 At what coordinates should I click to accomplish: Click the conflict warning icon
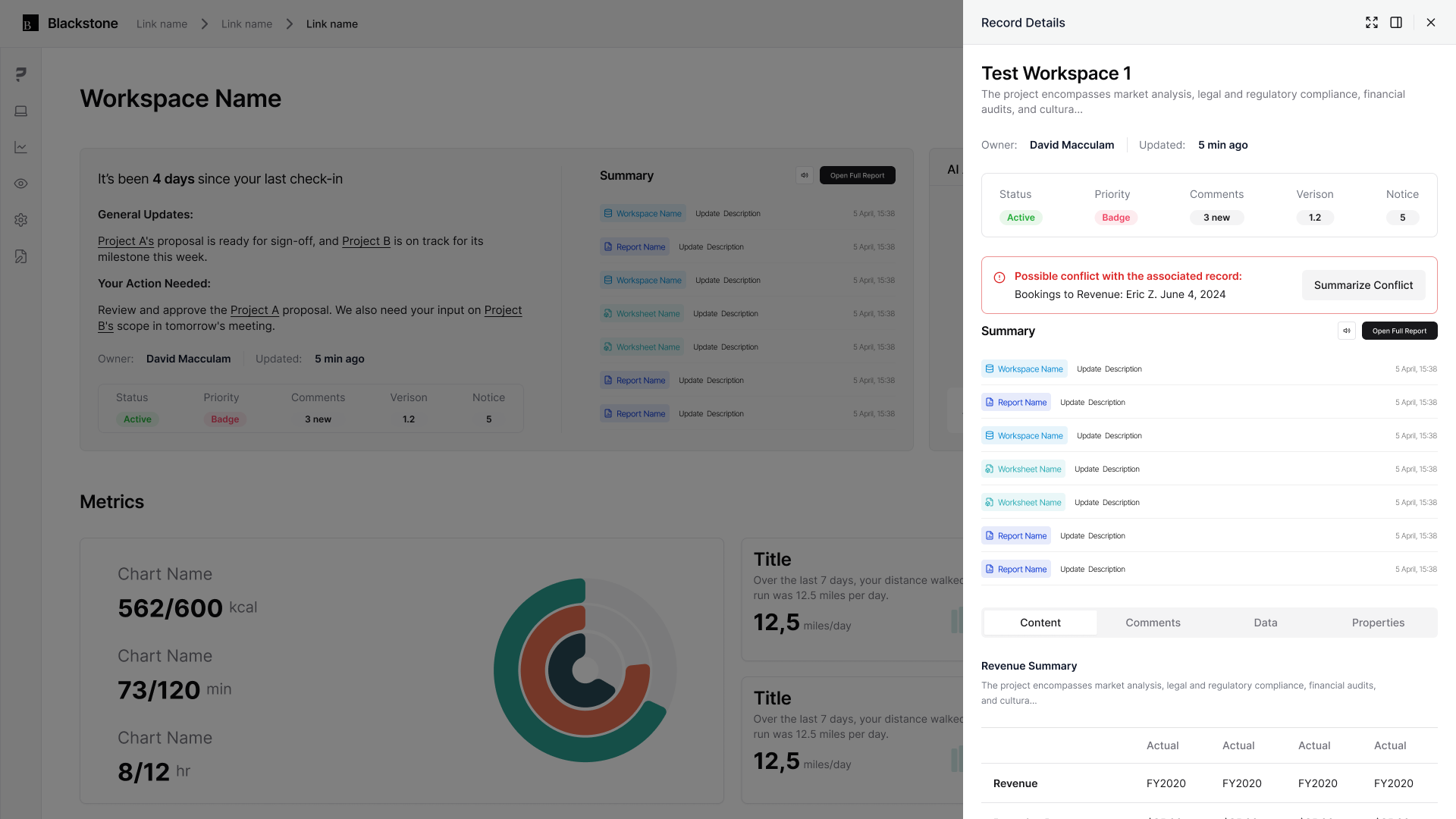[999, 278]
